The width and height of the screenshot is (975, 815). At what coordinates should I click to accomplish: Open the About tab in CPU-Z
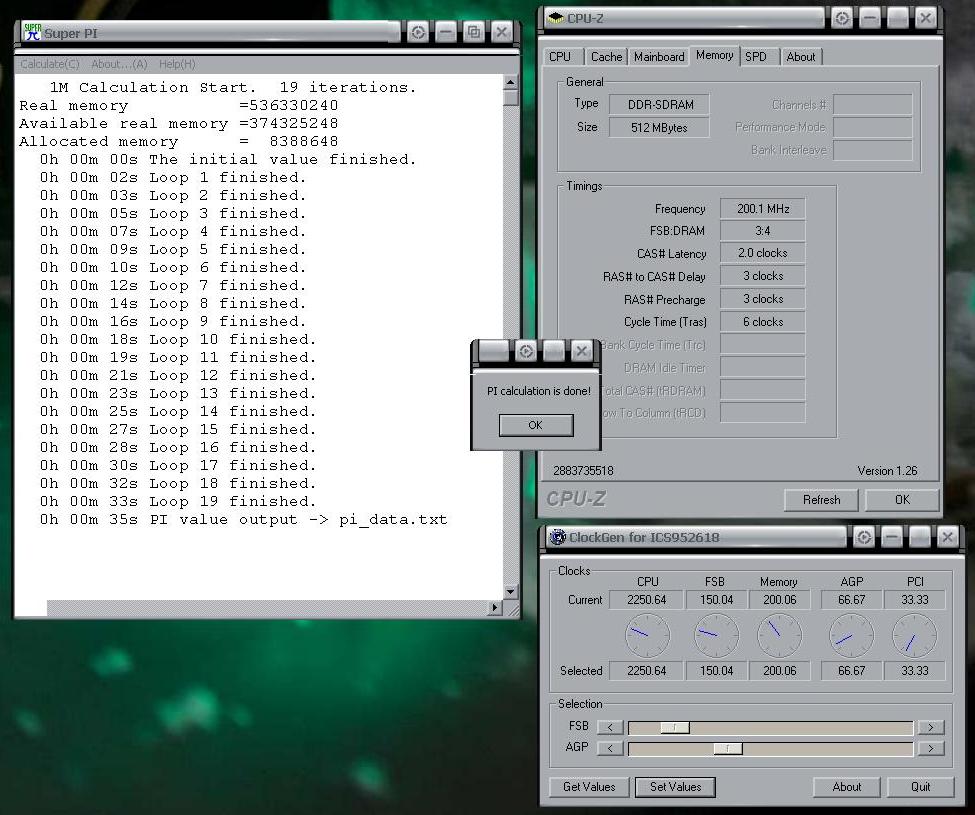[801, 57]
